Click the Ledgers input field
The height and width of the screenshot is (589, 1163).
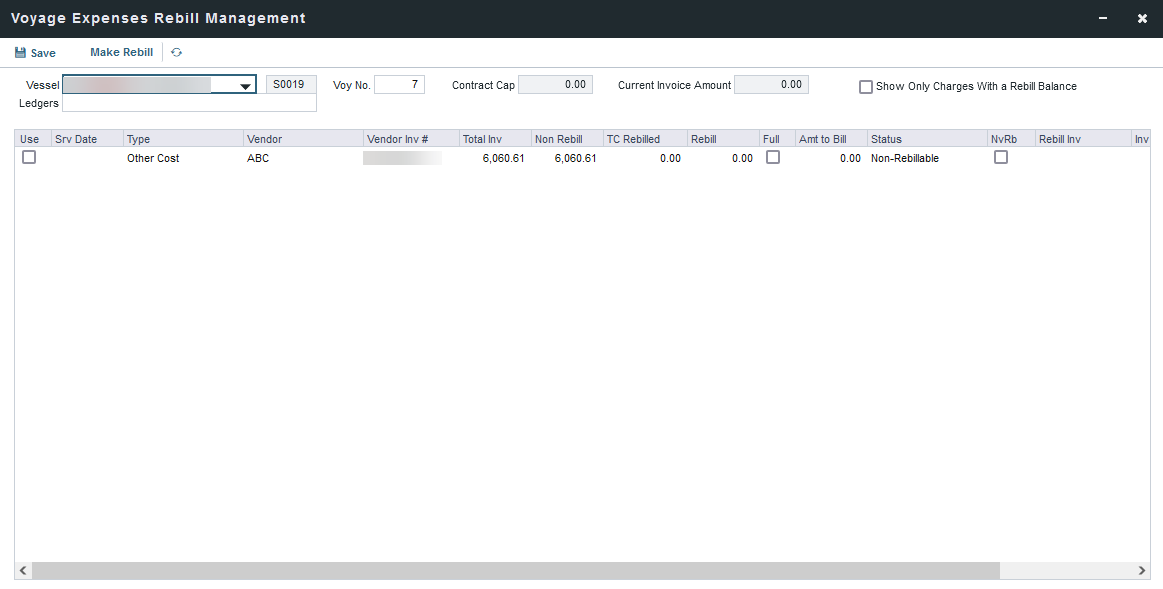189,103
